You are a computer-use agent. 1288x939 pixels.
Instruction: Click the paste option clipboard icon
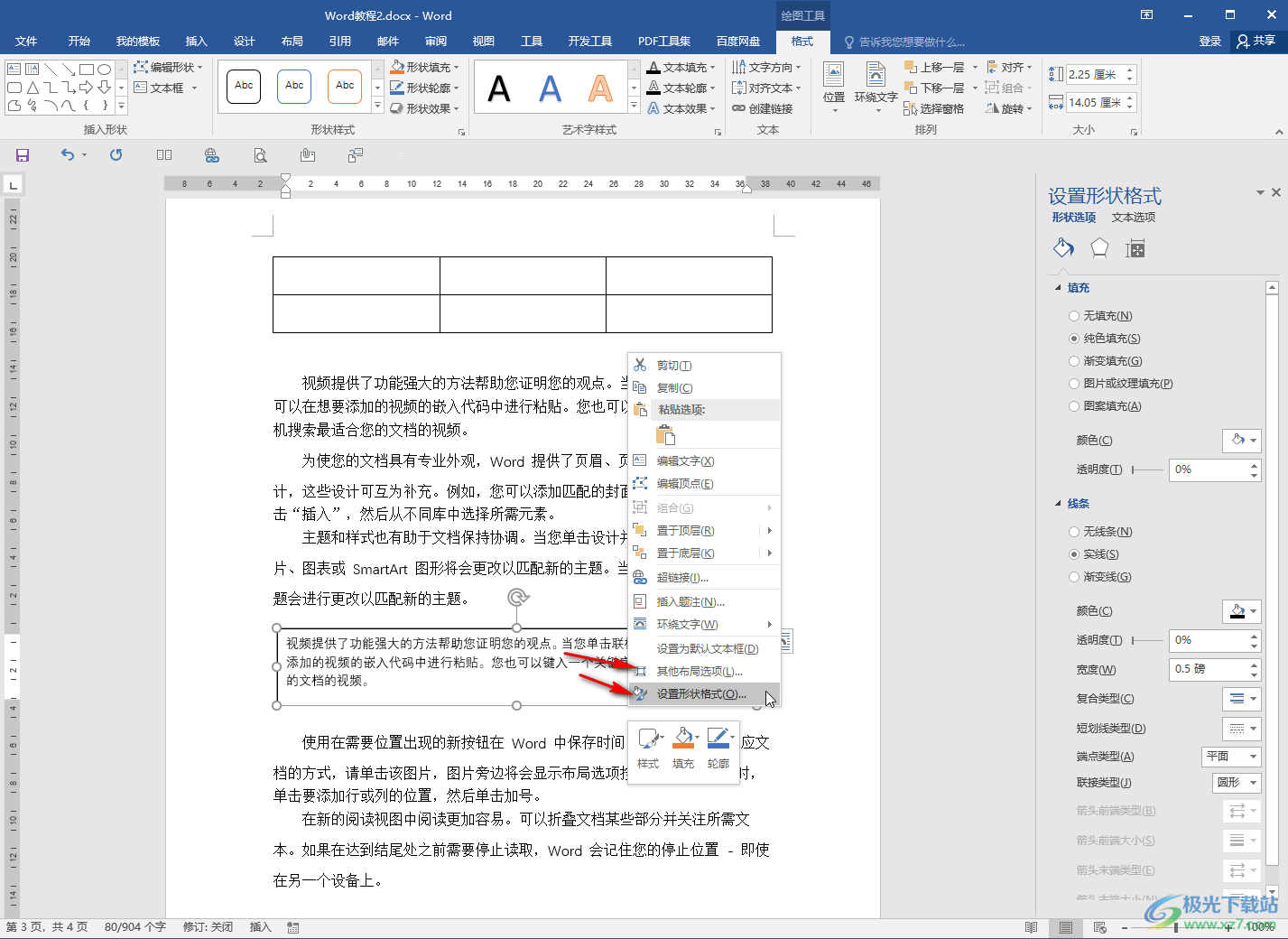click(665, 435)
